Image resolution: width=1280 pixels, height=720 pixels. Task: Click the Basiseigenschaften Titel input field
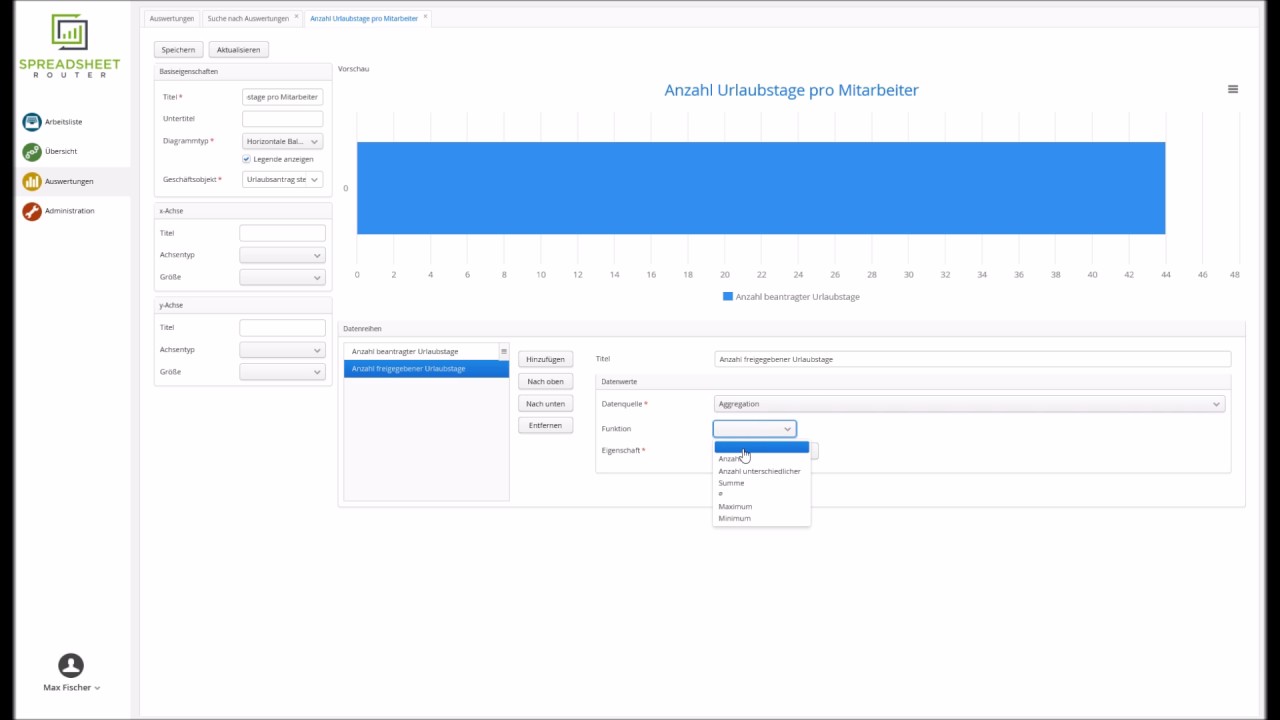[282, 97]
